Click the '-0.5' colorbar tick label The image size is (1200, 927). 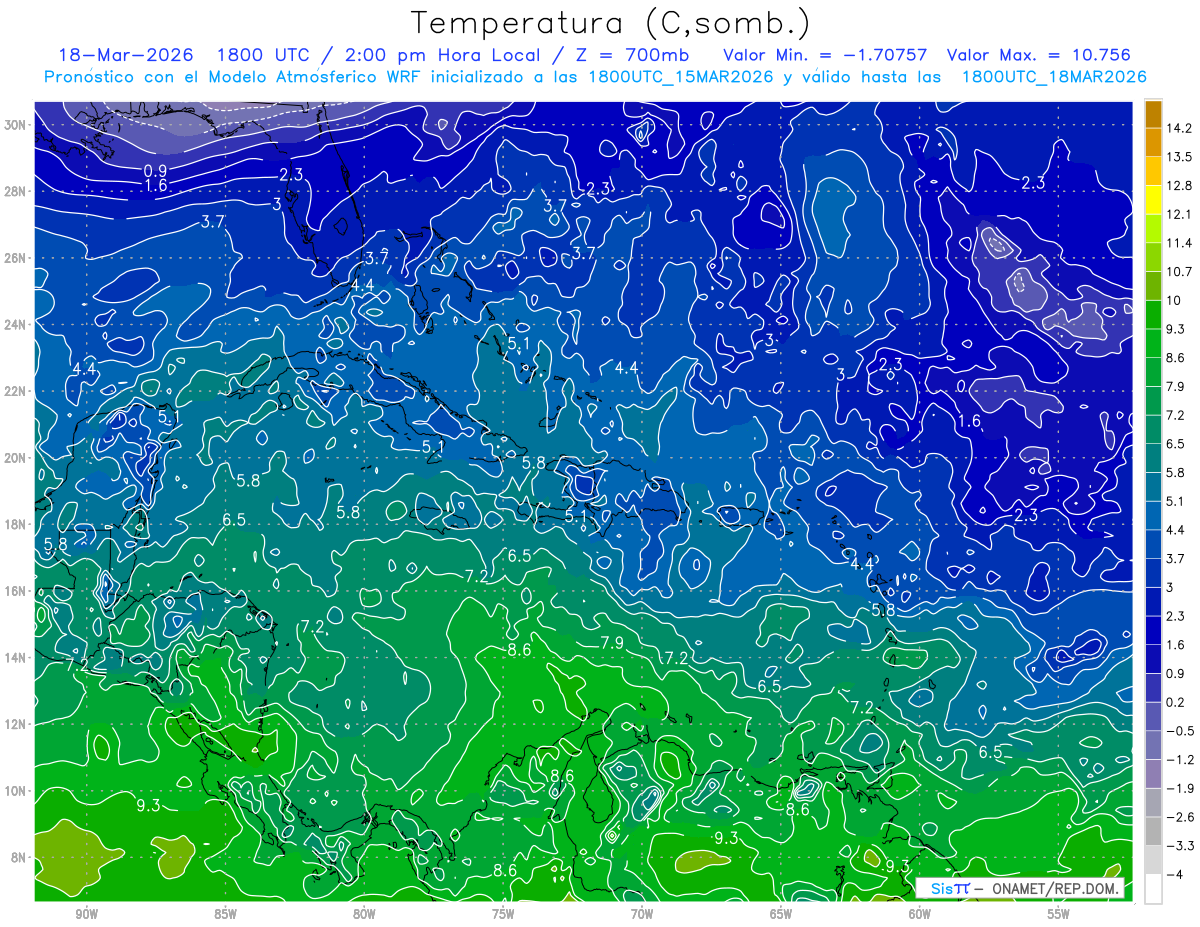point(1179,731)
